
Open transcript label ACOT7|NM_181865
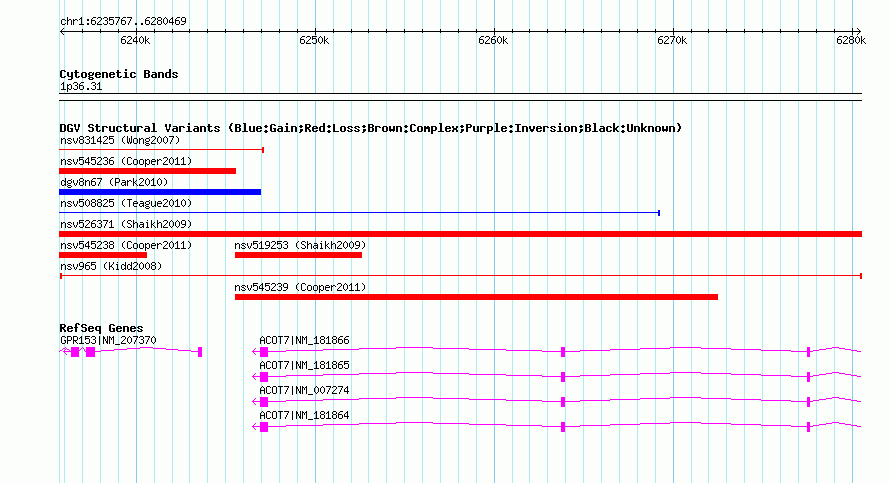[x=304, y=366]
